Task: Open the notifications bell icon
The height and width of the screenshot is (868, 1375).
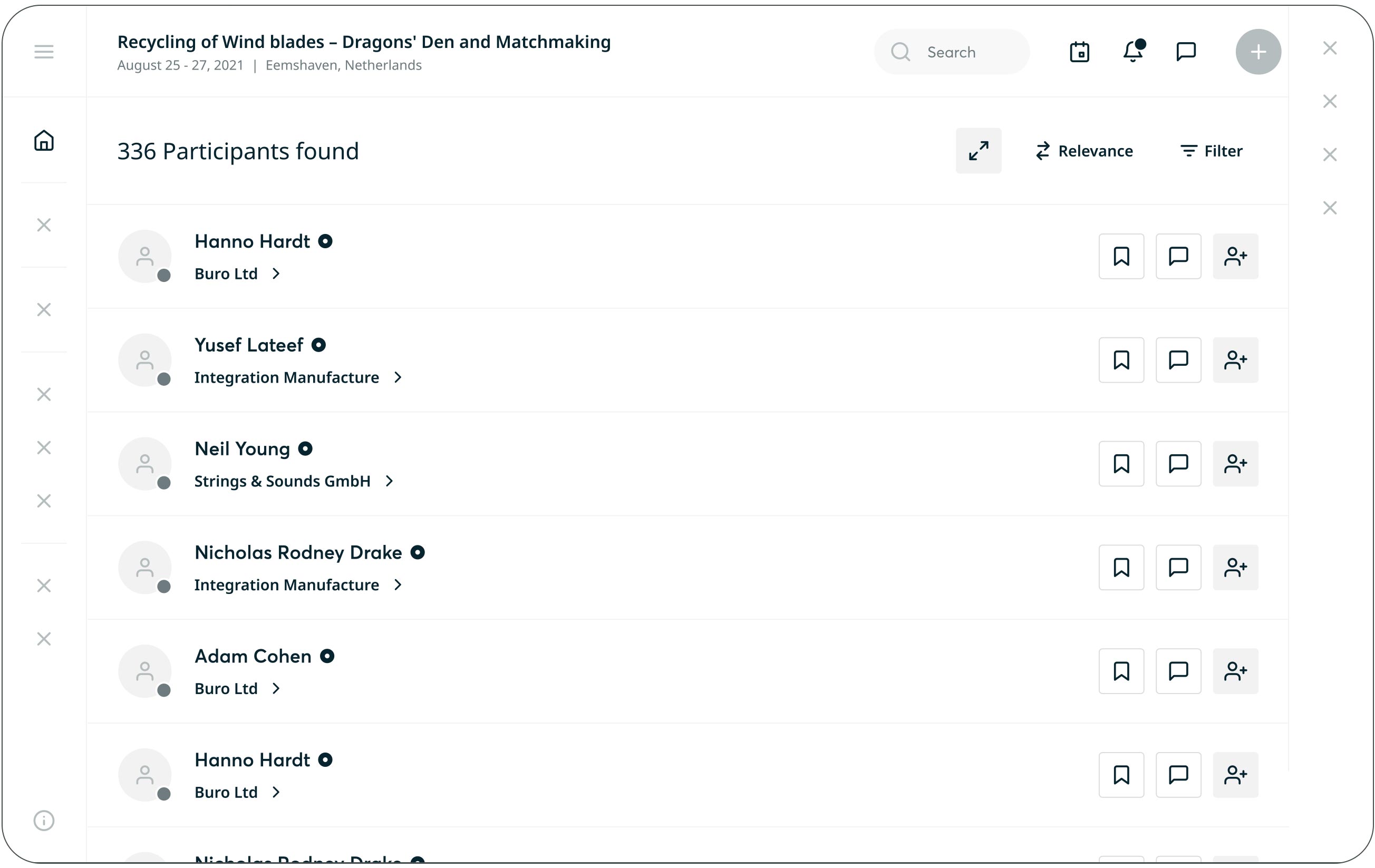Action: [x=1133, y=52]
